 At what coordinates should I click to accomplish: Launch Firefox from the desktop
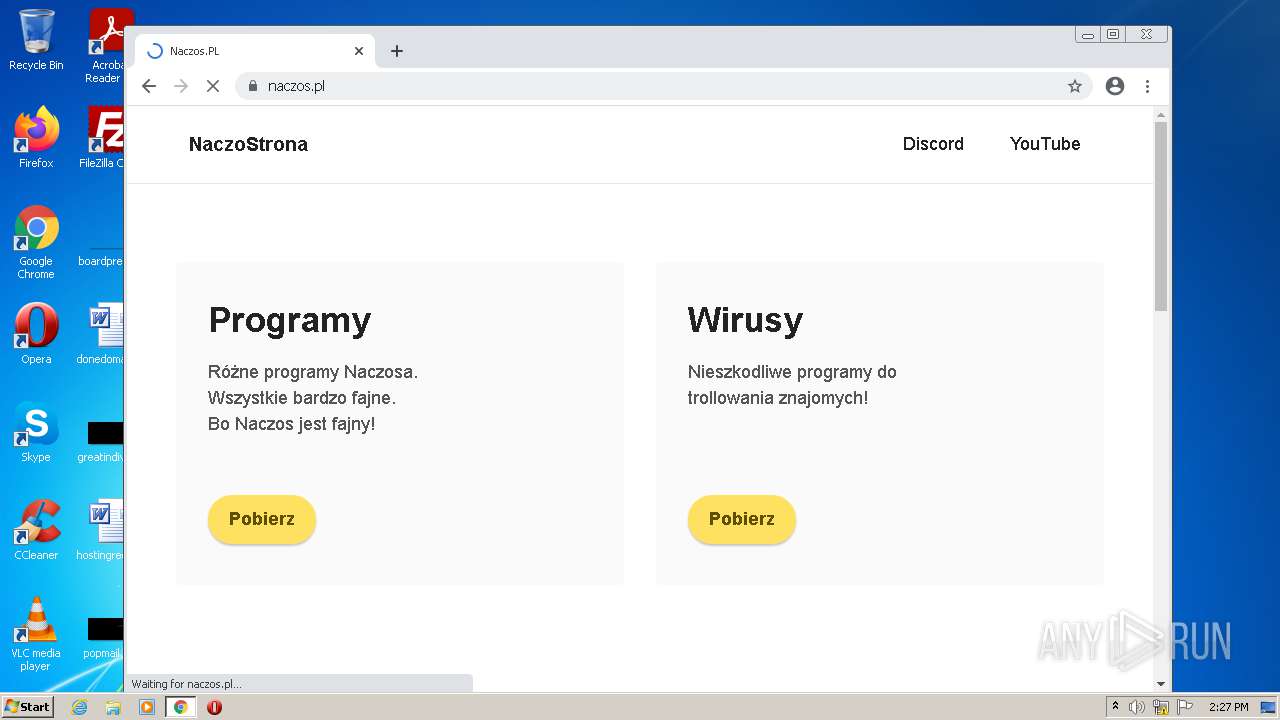pyautogui.click(x=36, y=137)
